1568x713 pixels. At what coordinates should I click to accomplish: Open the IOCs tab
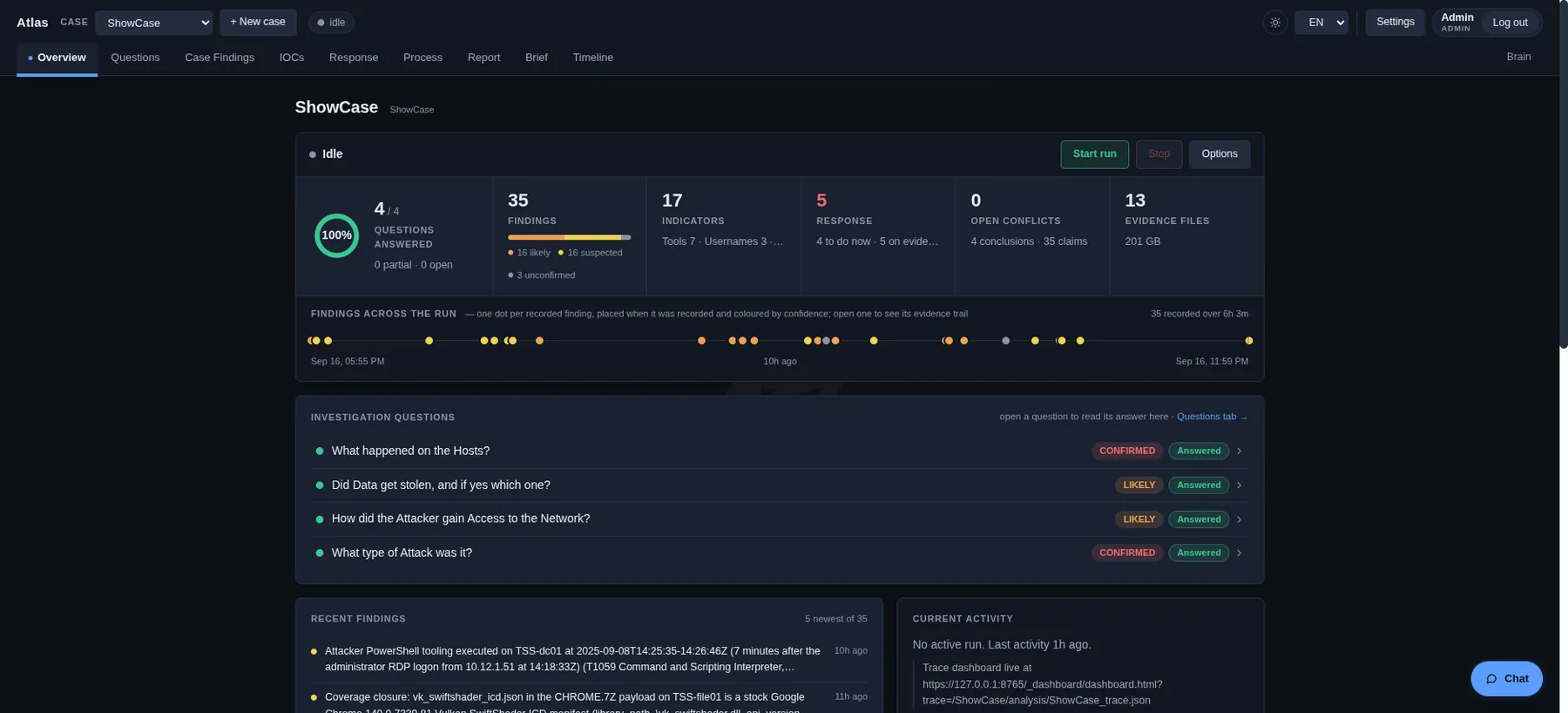point(292,58)
